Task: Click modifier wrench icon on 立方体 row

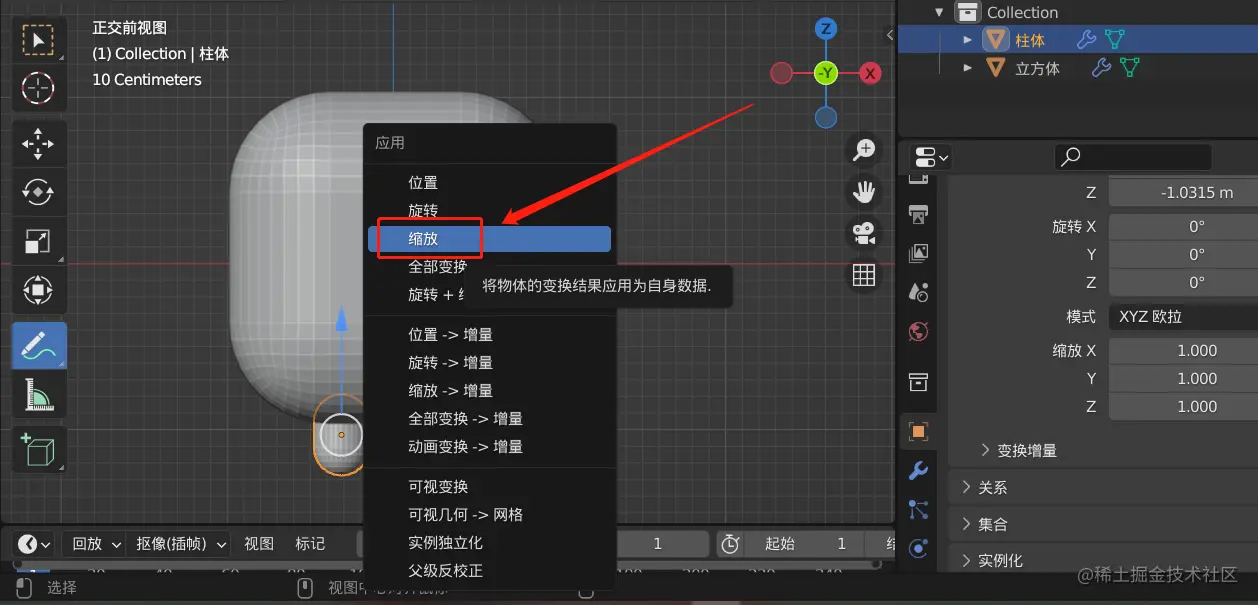Action: click(x=1101, y=68)
